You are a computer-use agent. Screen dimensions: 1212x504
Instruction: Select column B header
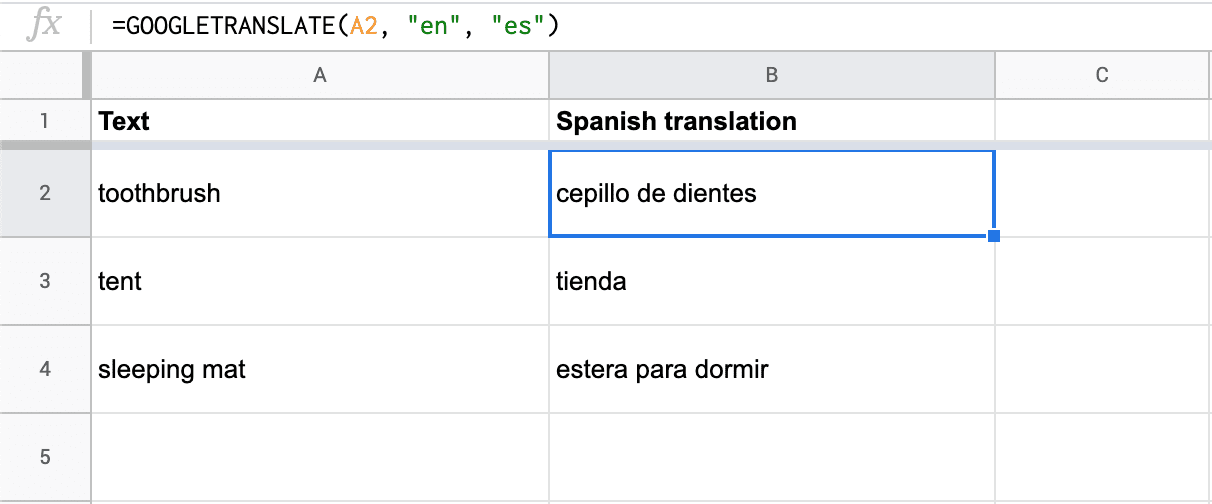pyautogui.click(x=772, y=75)
